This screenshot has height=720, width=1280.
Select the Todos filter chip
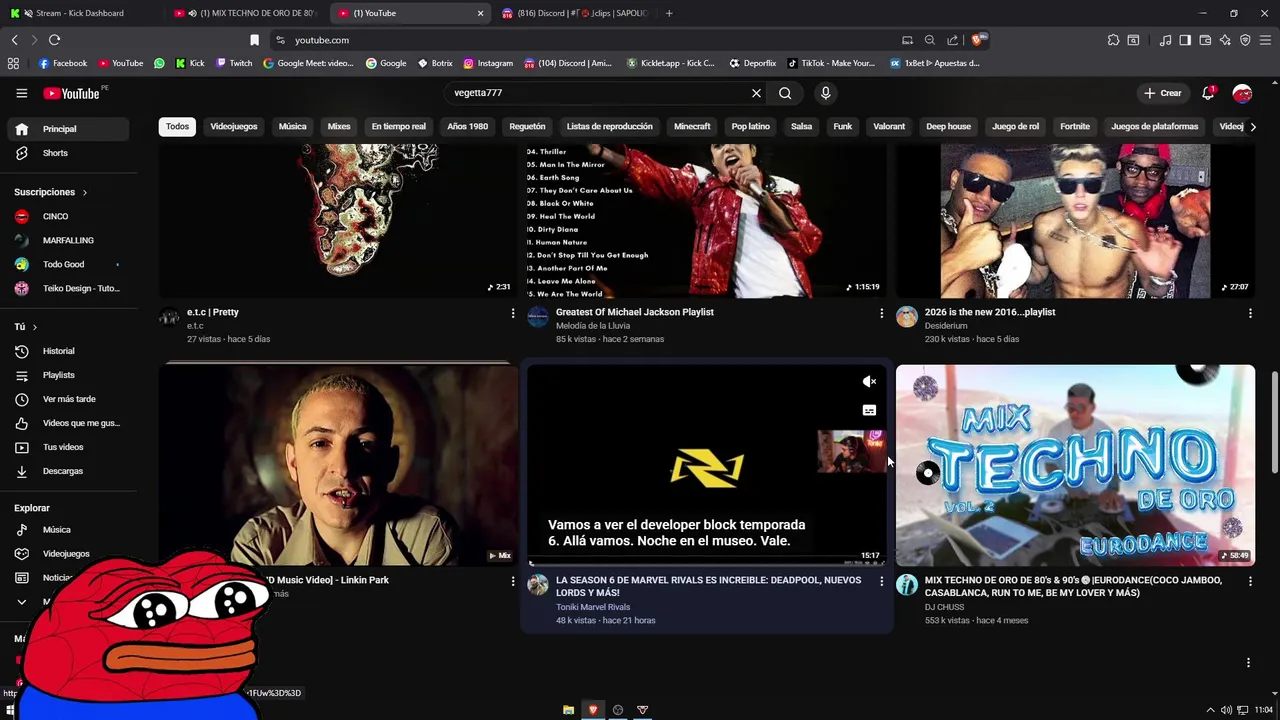pyautogui.click(x=177, y=127)
